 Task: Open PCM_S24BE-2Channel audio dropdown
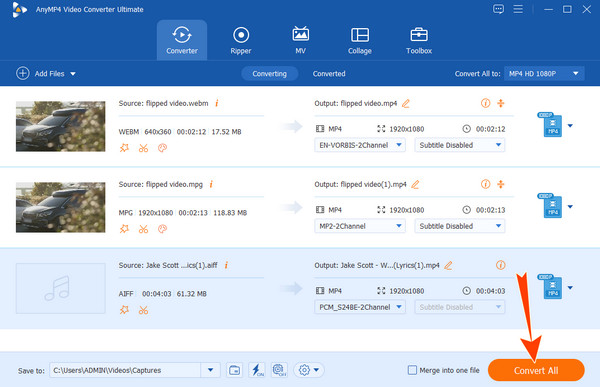360,307
